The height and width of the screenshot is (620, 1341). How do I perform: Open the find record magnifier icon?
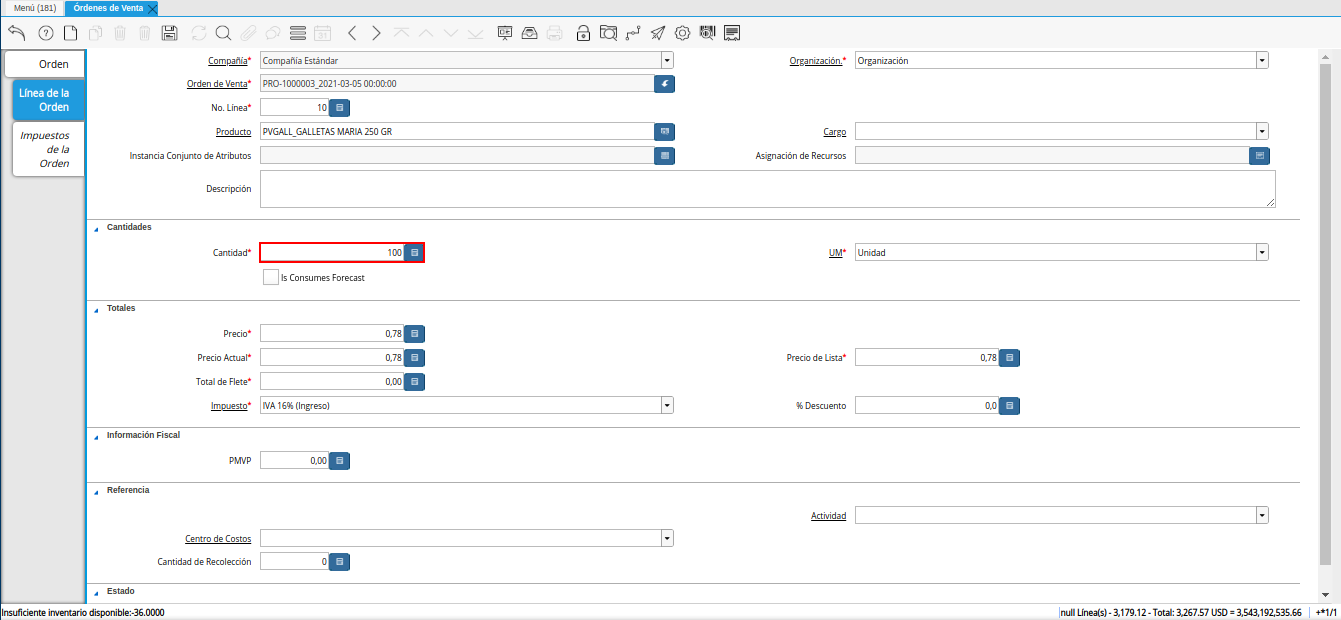tap(223, 33)
